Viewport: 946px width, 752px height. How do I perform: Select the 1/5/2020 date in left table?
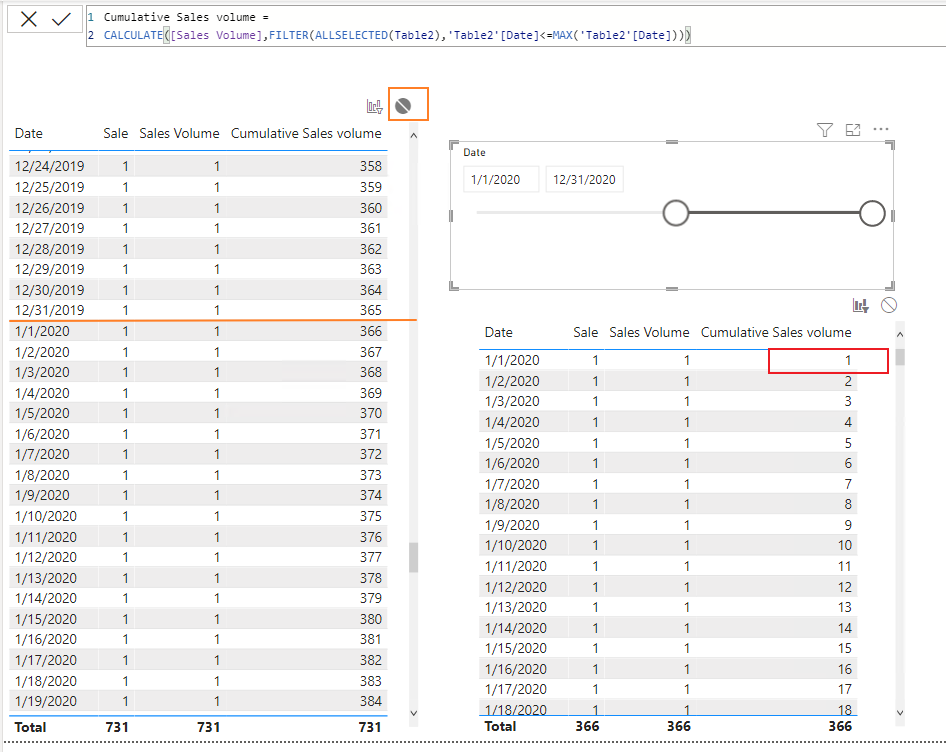42,413
